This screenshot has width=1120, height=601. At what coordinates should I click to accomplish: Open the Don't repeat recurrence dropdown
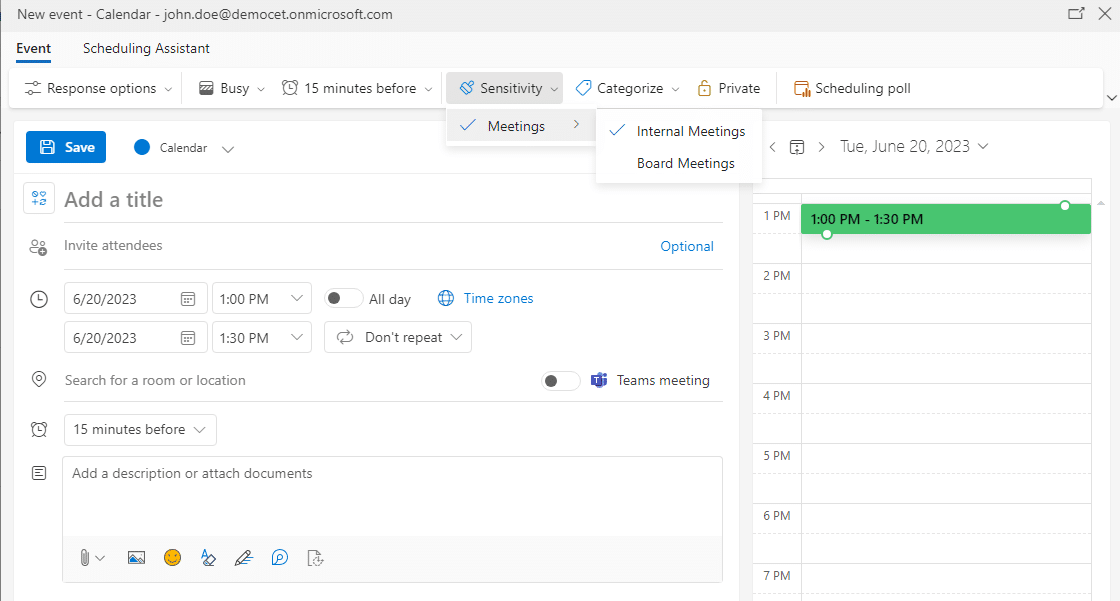[398, 338]
